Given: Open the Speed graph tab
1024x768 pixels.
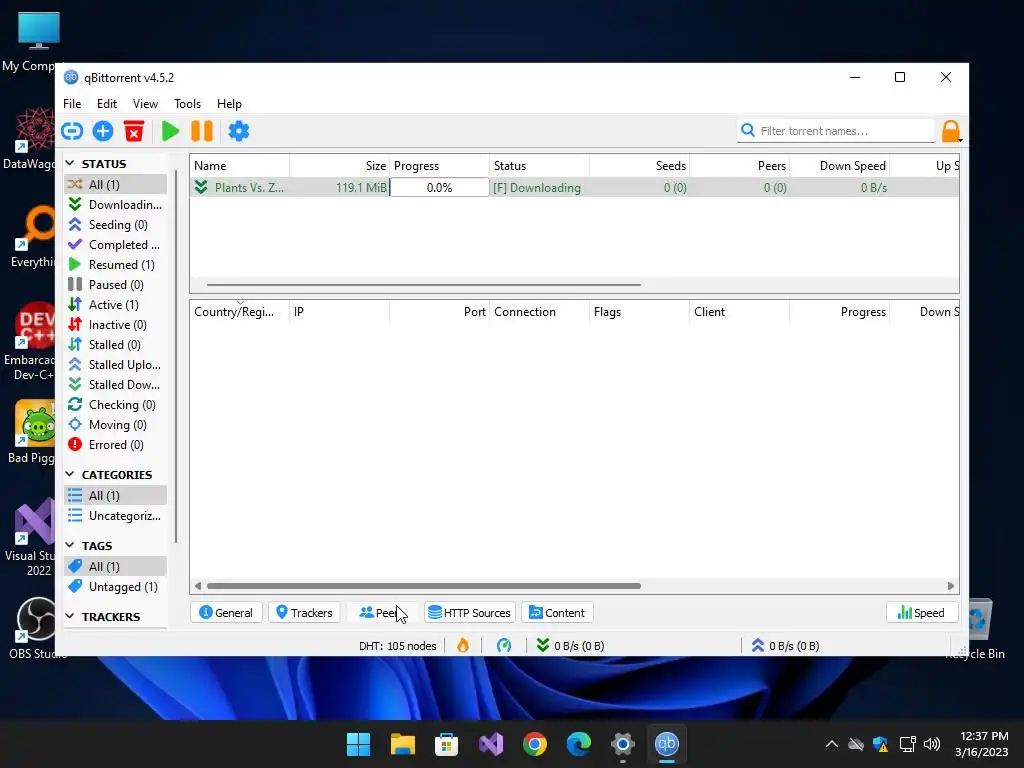Looking at the screenshot, I should (921, 613).
